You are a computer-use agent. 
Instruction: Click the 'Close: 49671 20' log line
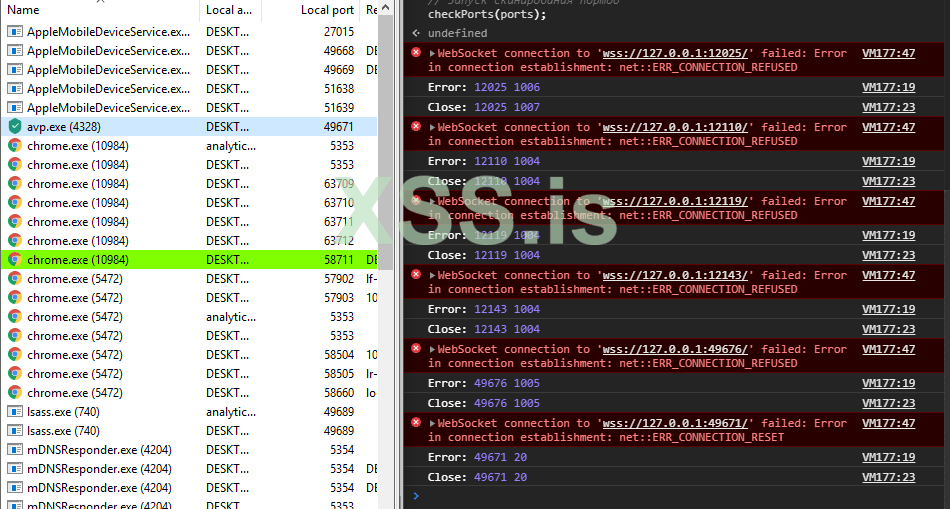pyautogui.click(x=477, y=477)
